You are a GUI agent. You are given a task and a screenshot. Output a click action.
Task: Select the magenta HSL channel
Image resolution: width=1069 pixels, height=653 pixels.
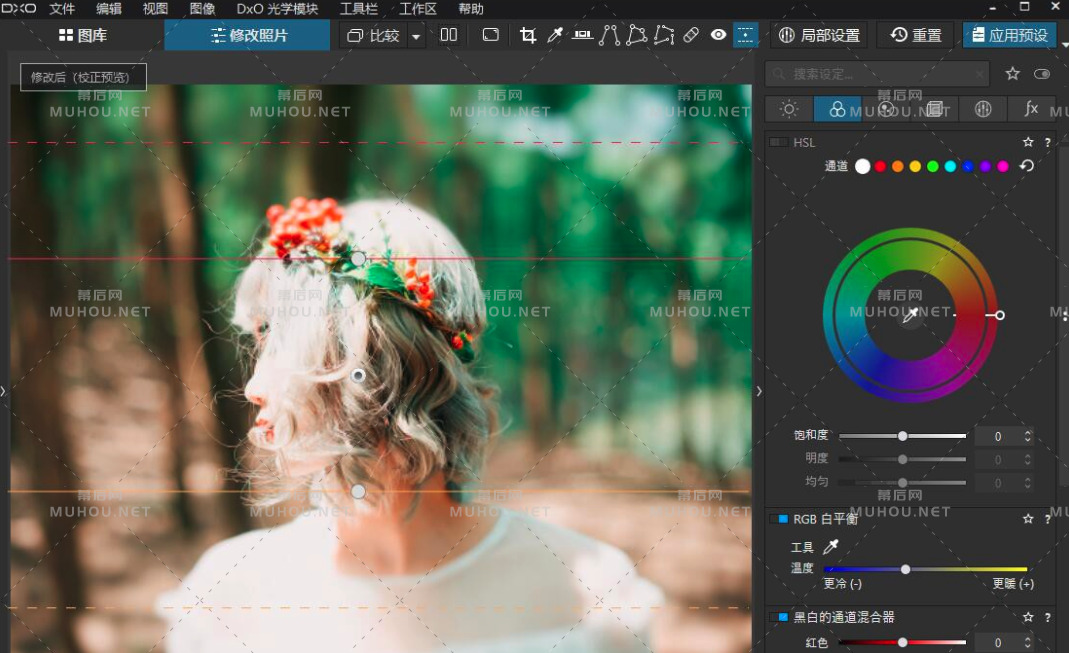pyautogui.click(x=1003, y=166)
